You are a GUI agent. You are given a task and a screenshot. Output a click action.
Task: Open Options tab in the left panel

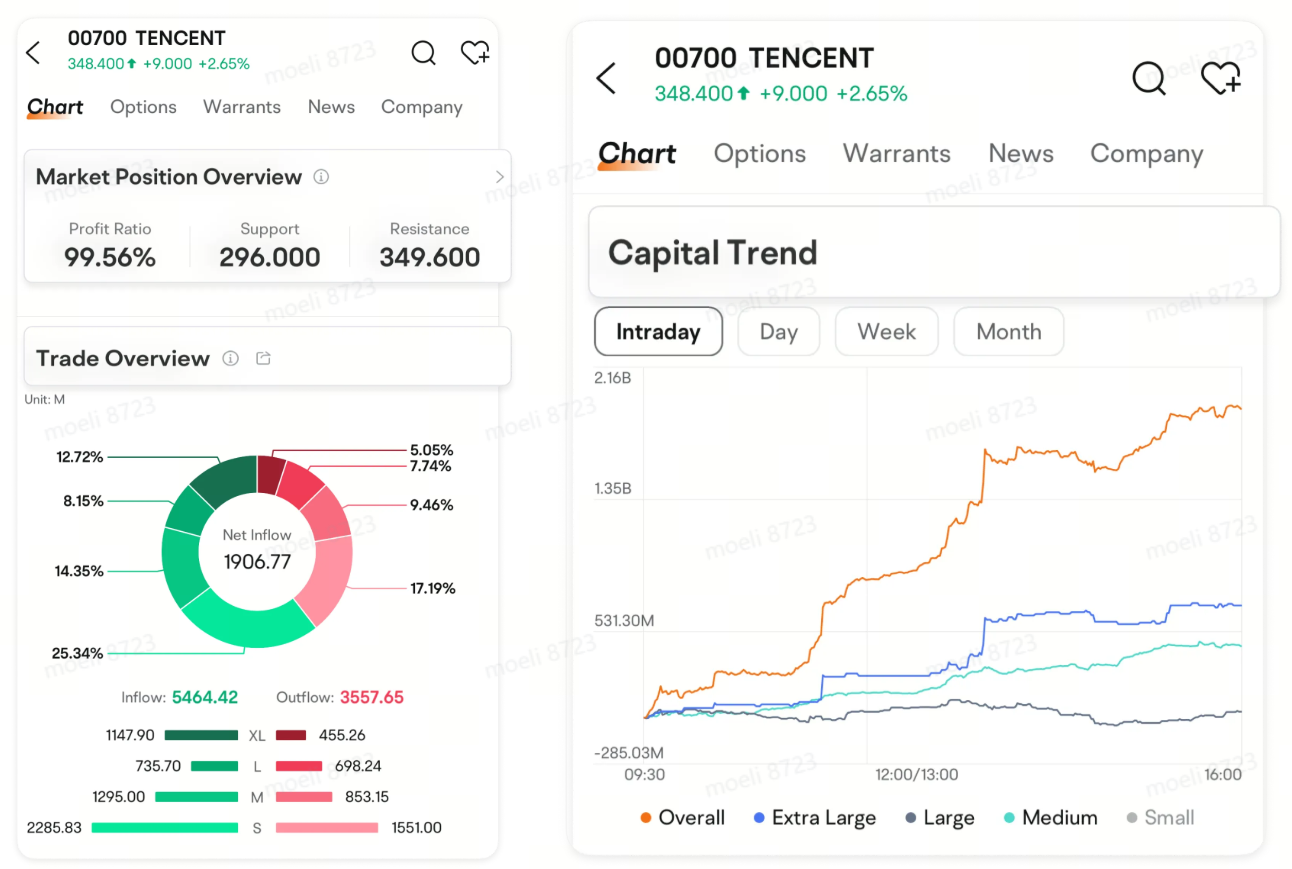143,107
